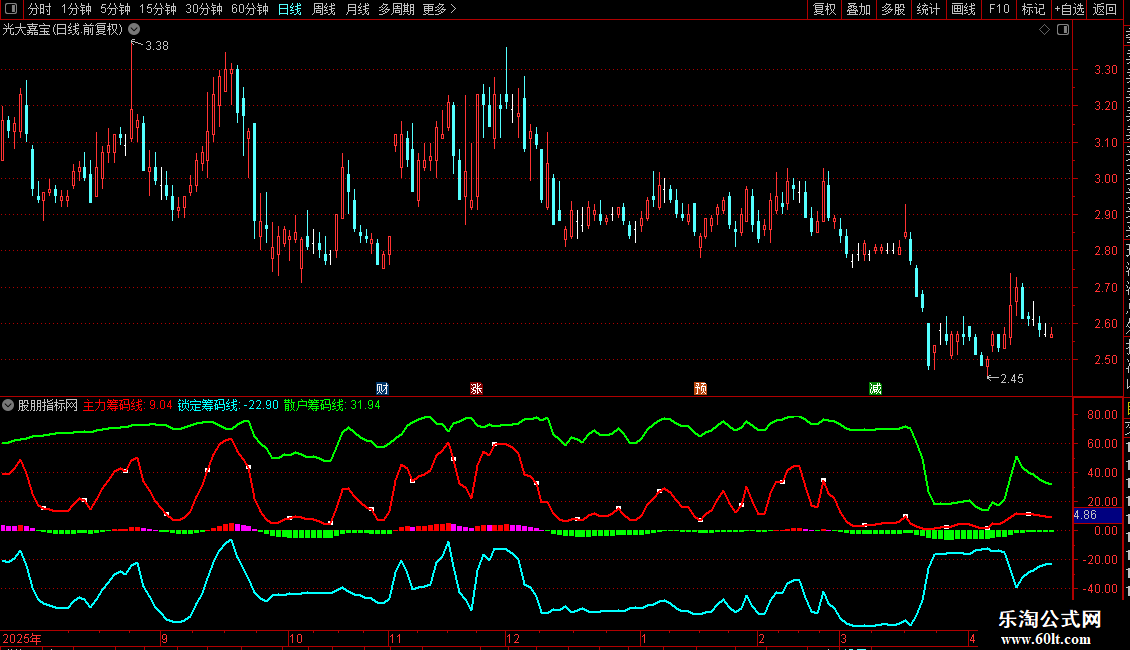Open the 减 reduction event marker
Screen dimensions: 1130x650
pyautogui.click(x=876, y=388)
